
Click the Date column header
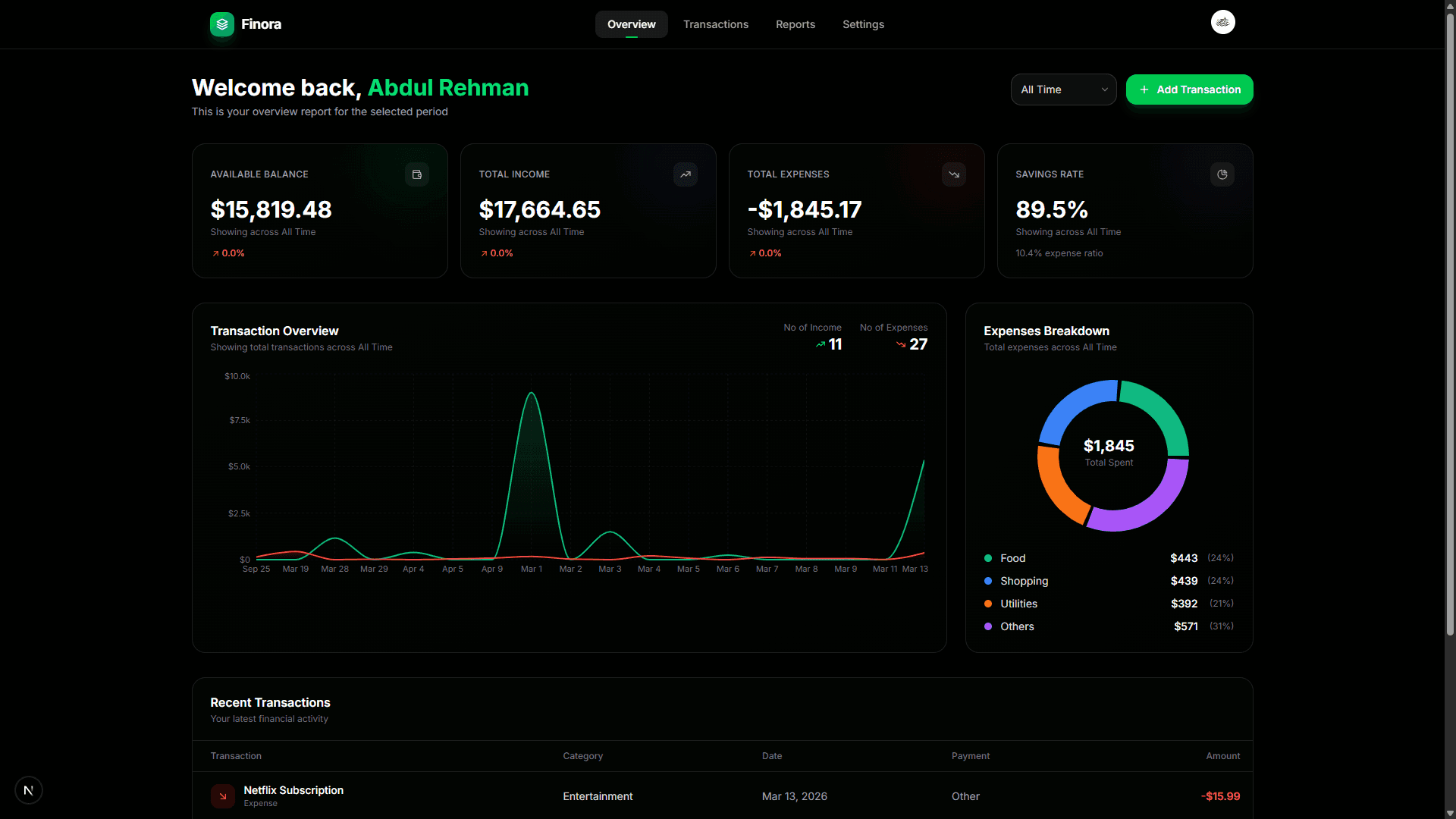(x=771, y=756)
